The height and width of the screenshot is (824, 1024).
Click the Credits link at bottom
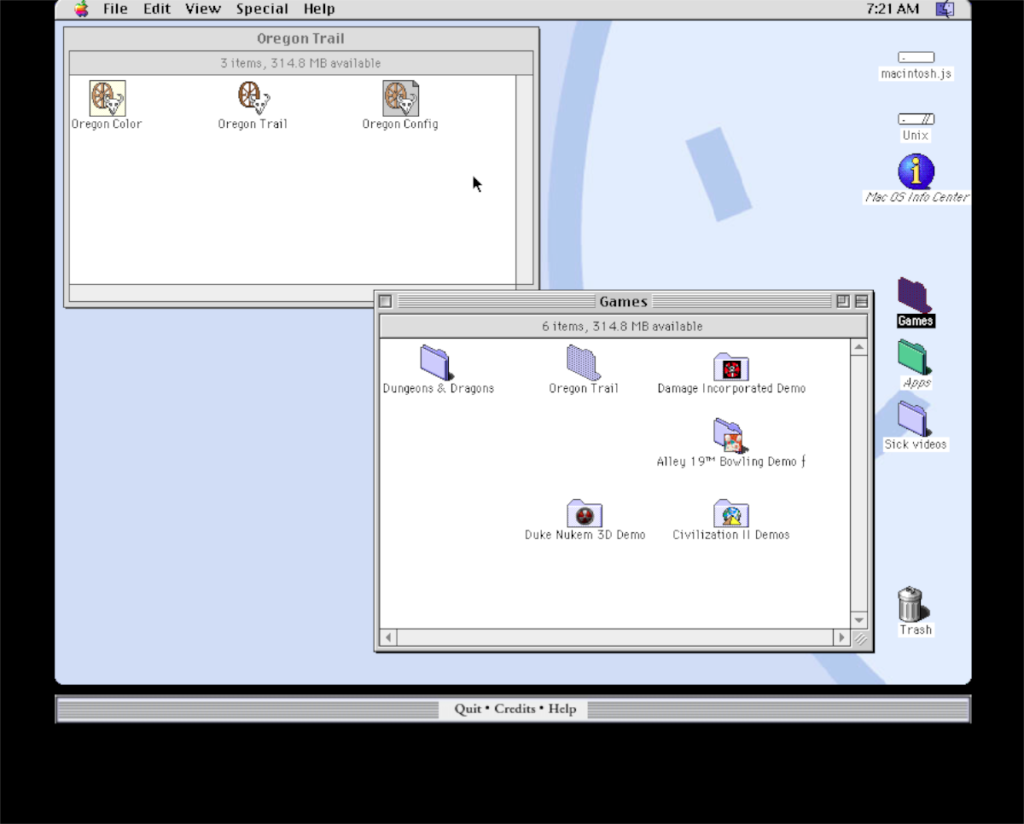click(514, 708)
